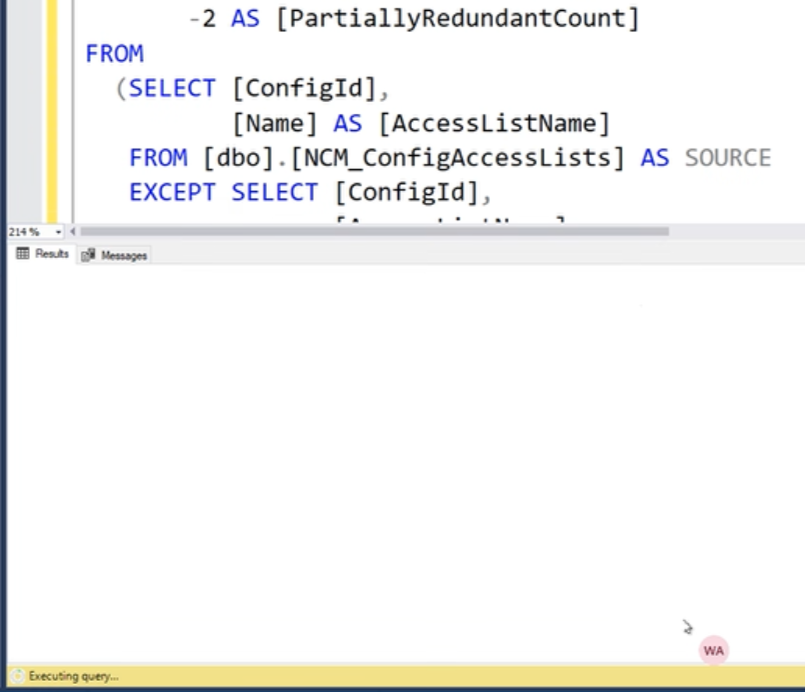Click the SELECT keyword after EXCEPT
This screenshot has height=692, width=805.
pos(275,193)
